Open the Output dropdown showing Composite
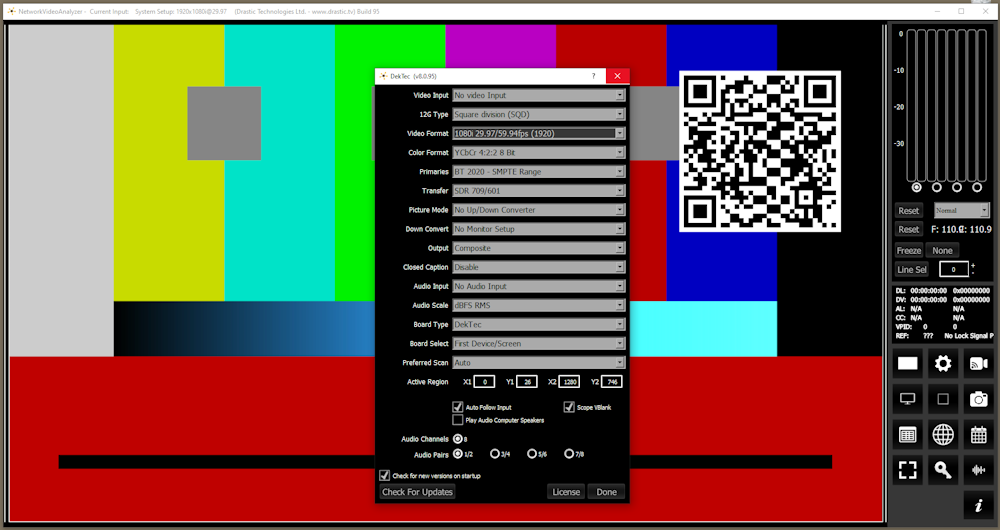This screenshot has width=1000, height=530. [539, 248]
